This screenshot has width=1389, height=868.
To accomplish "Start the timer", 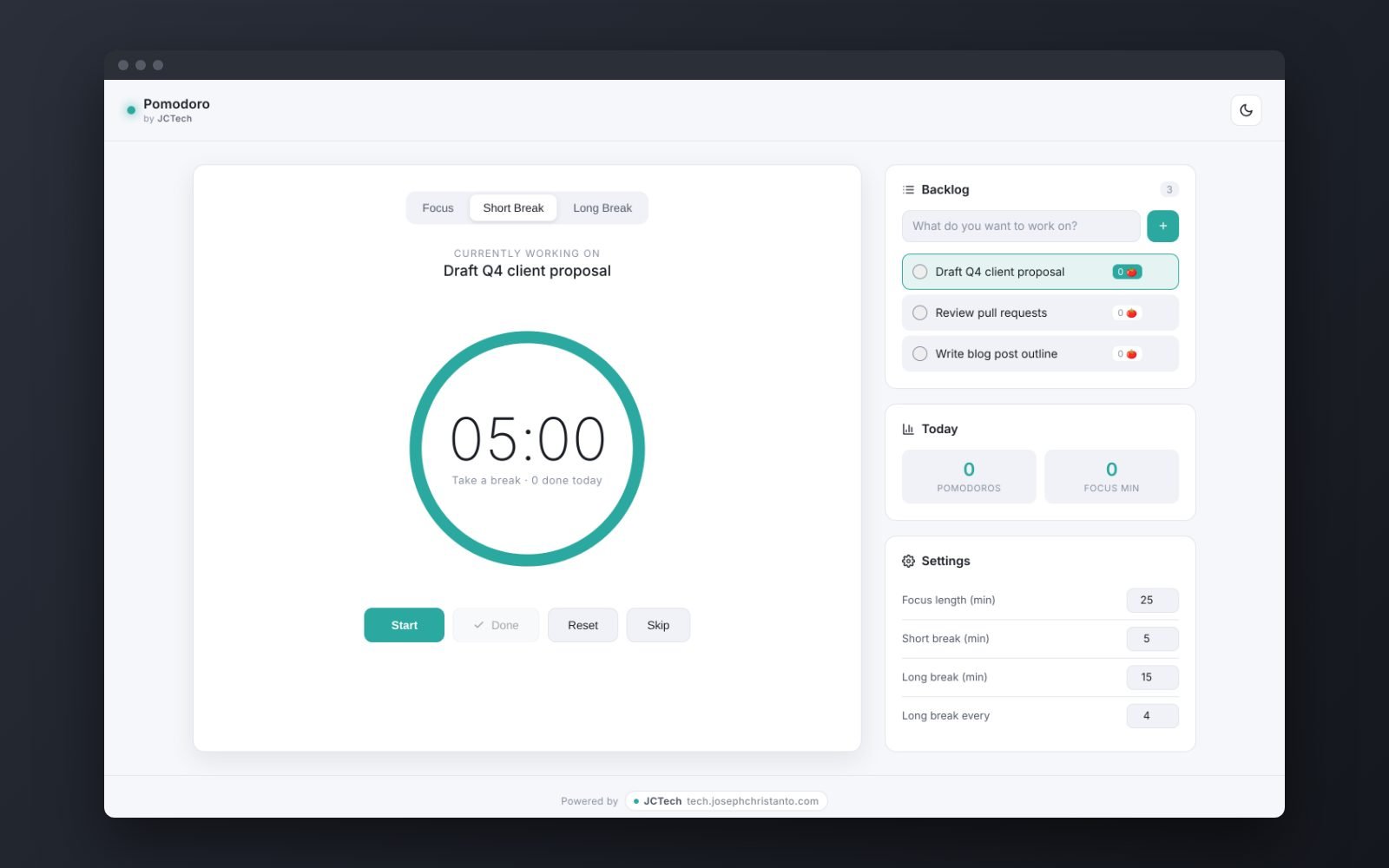I will [404, 625].
